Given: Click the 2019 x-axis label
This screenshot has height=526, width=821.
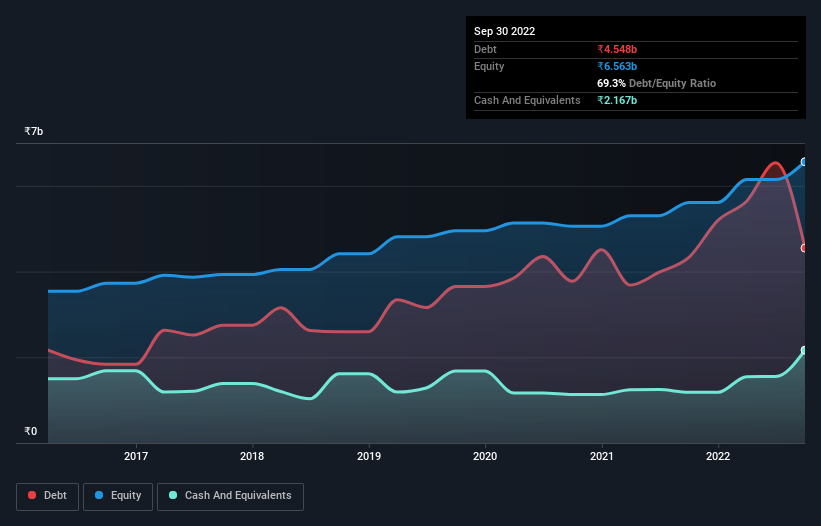Looking at the screenshot, I should tap(369, 456).
